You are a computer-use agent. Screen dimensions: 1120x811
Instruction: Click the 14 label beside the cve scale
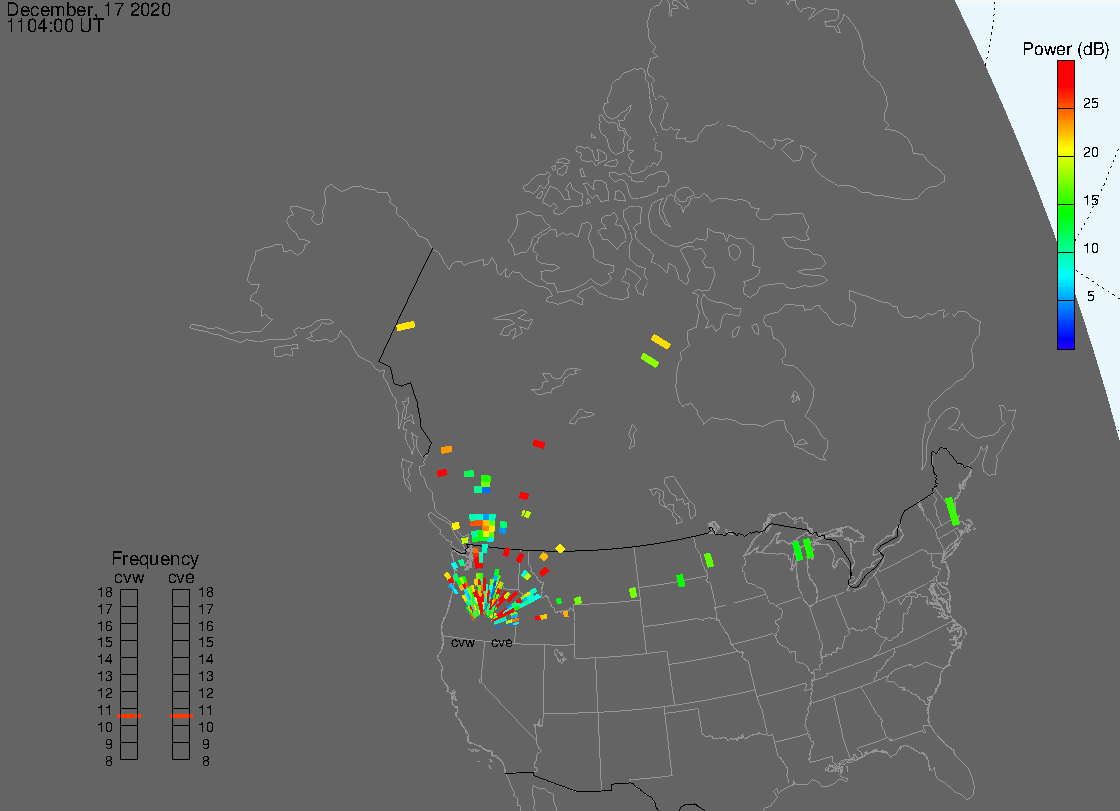point(206,660)
